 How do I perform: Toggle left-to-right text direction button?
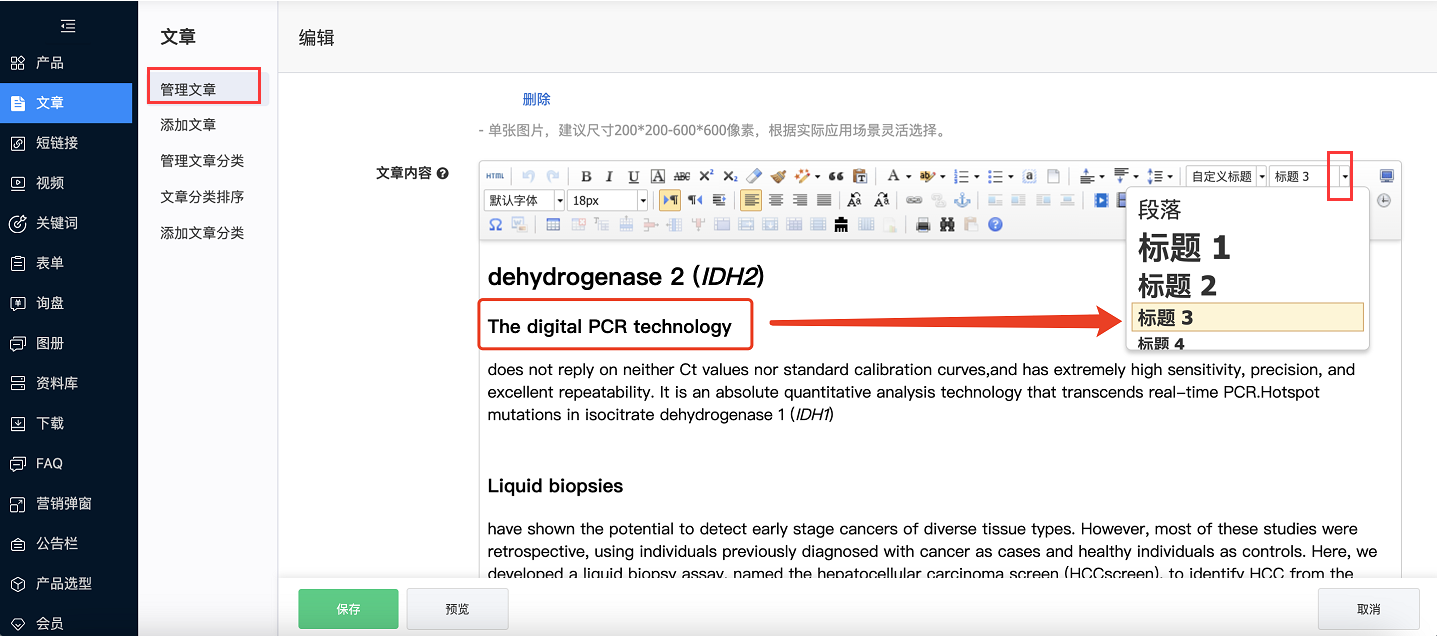[669, 201]
